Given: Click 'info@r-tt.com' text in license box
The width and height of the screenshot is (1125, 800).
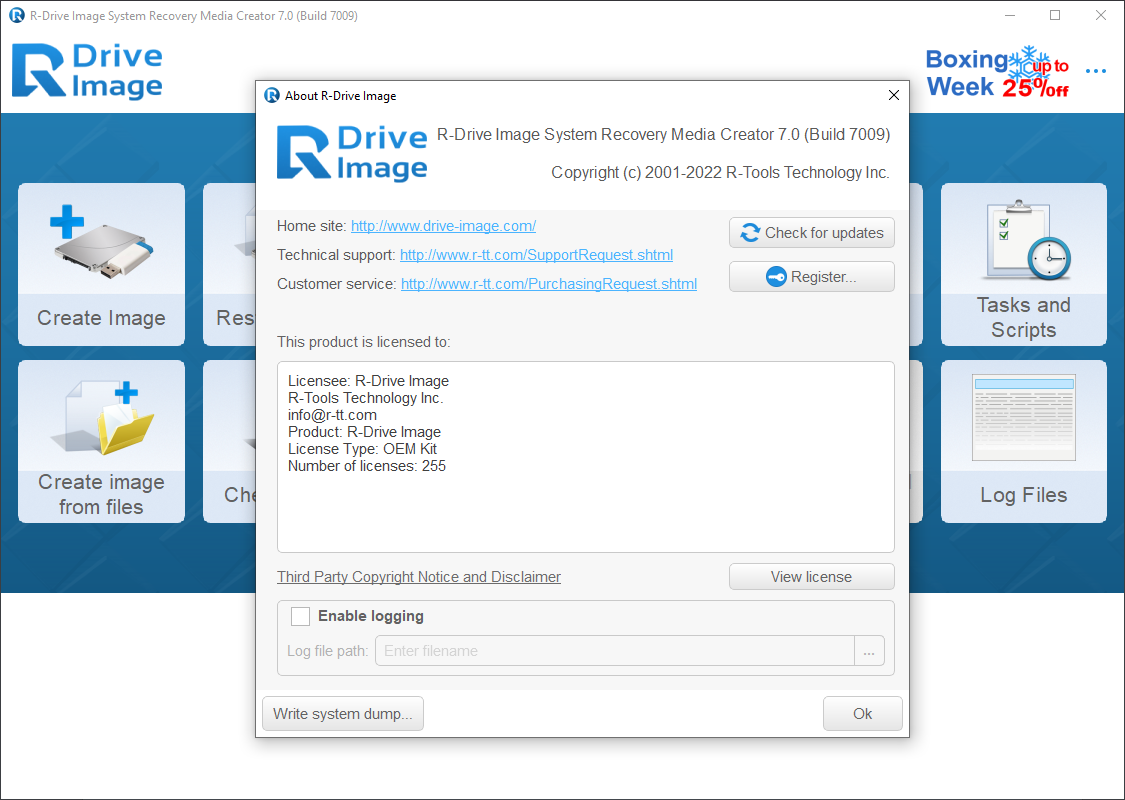Looking at the screenshot, I should pyautogui.click(x=332, y=415).
